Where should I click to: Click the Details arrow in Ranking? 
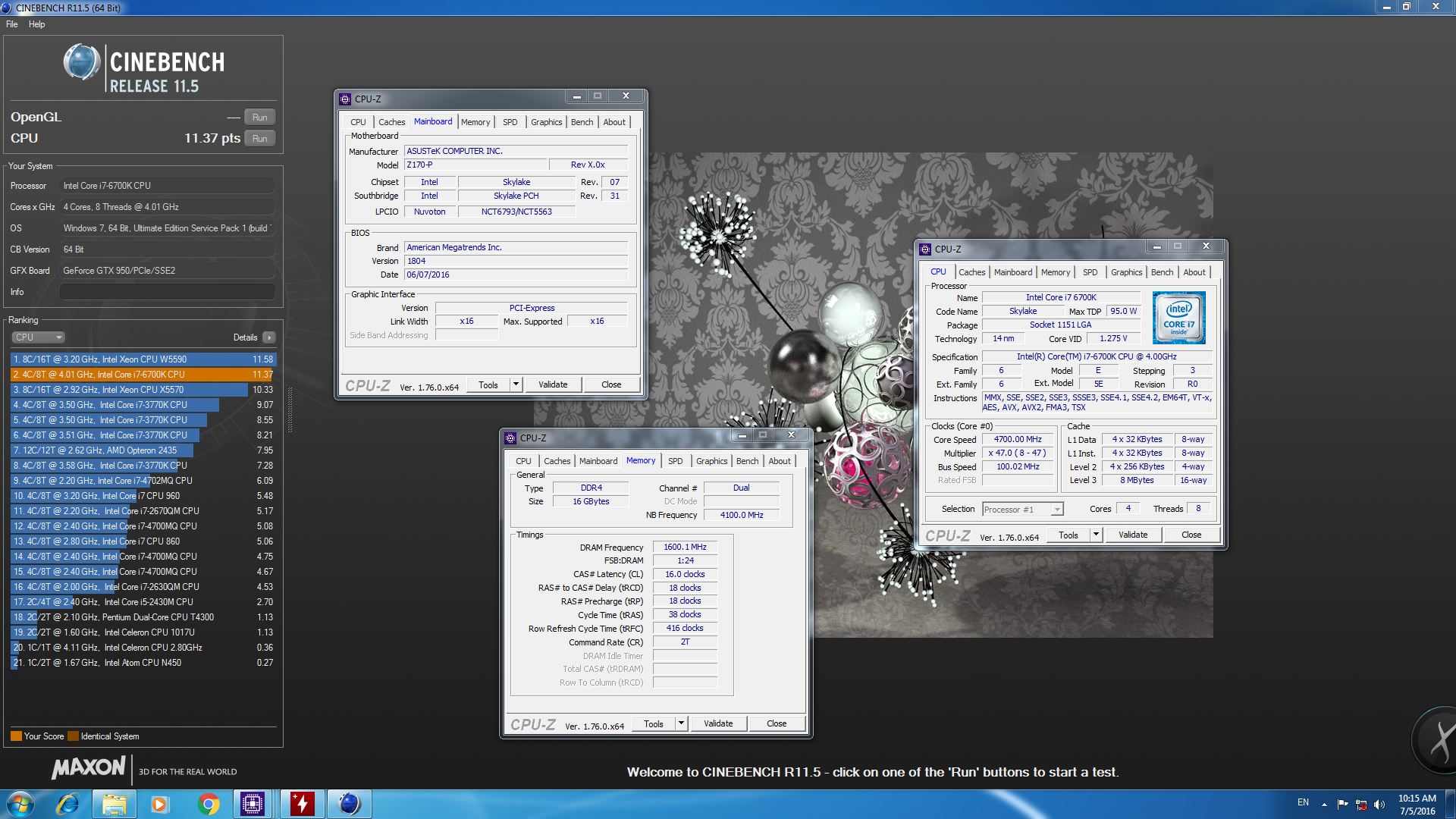pyautogui.click(x=269, y=337)
